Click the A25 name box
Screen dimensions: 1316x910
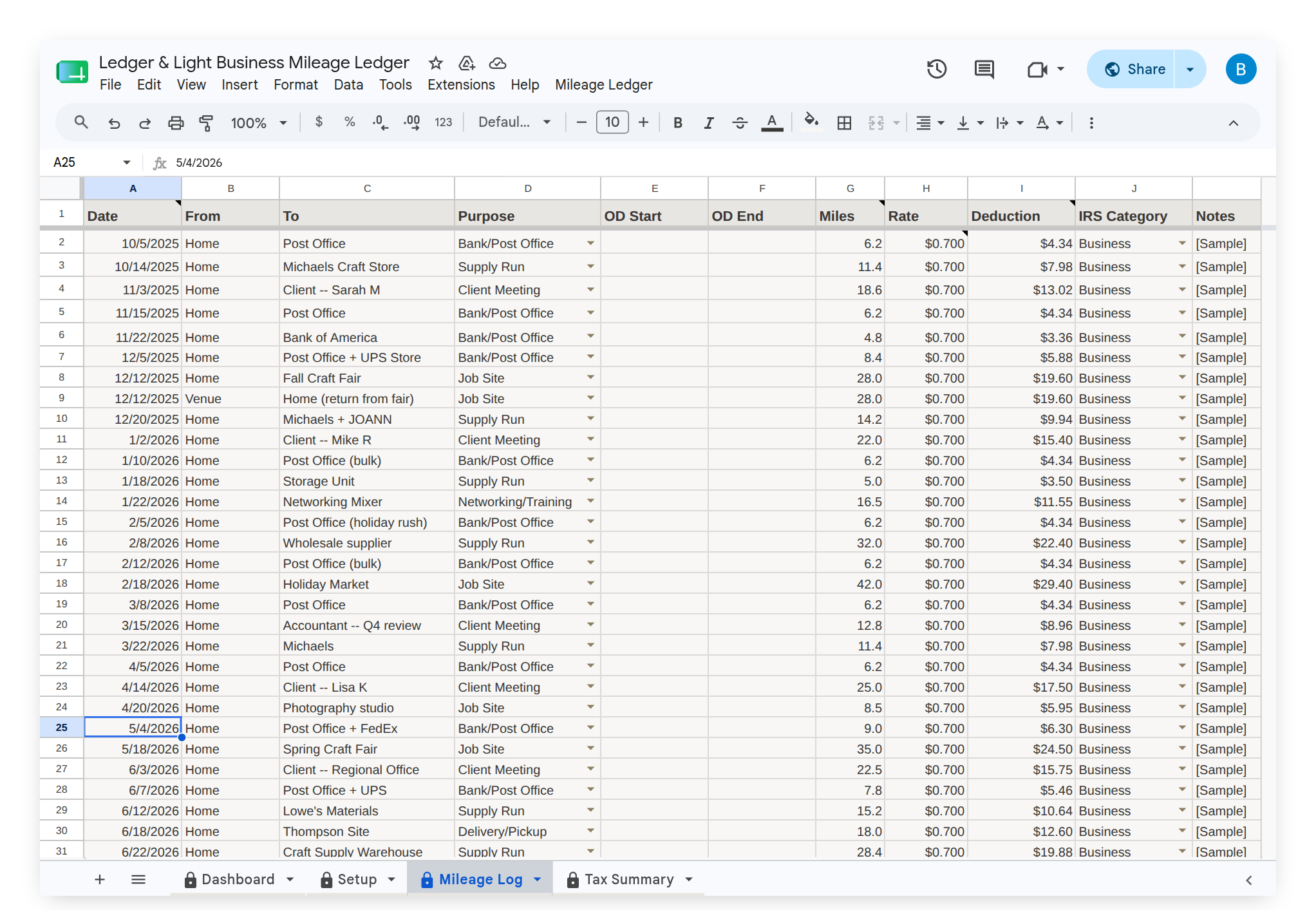coord(91,162)
